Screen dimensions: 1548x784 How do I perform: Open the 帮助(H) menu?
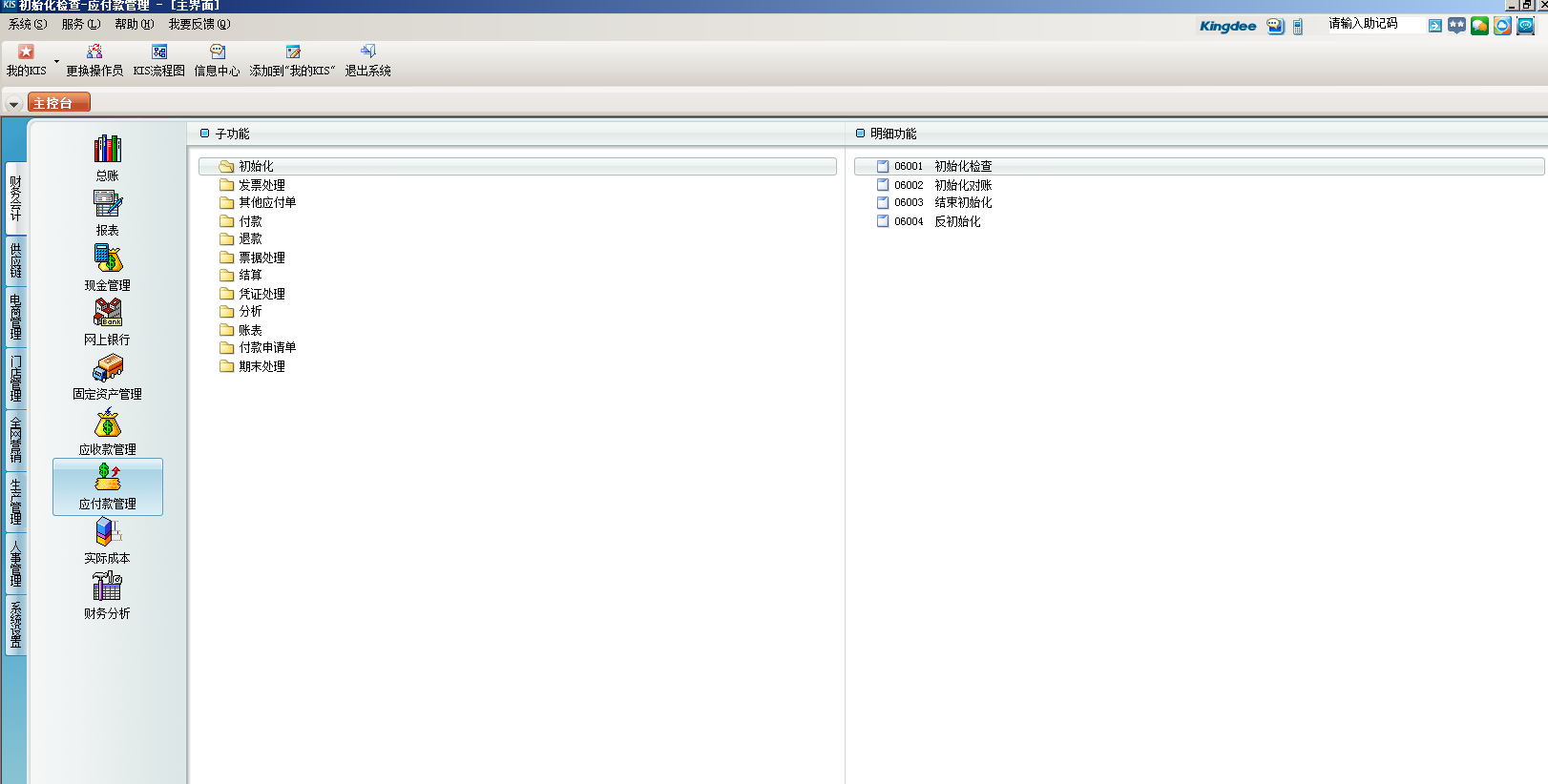click(134, 24)
